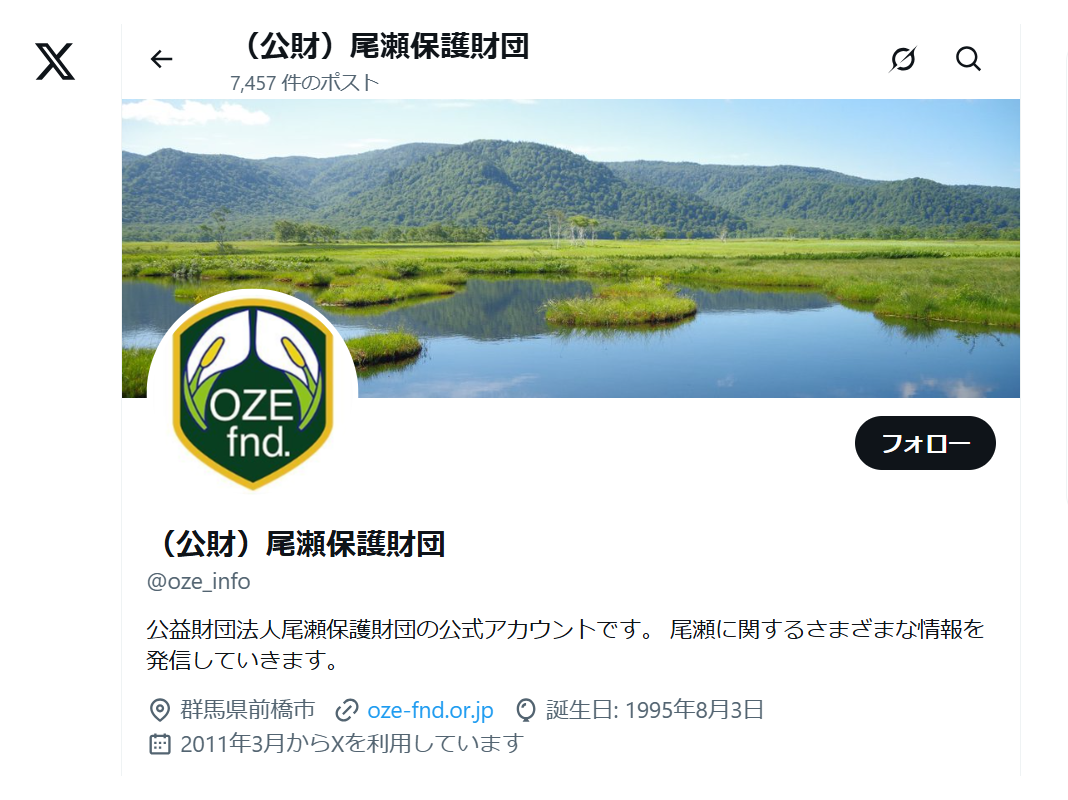Image resolution: width=1068 pixels, height=800 pixels.
Task: Click the 誕生日: 1995年8月3日 text
Action: (655, 710)
